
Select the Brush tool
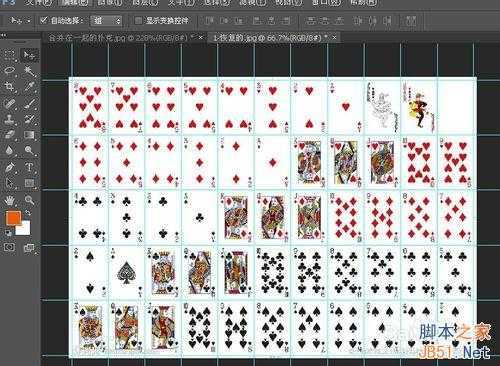(29, 103)
